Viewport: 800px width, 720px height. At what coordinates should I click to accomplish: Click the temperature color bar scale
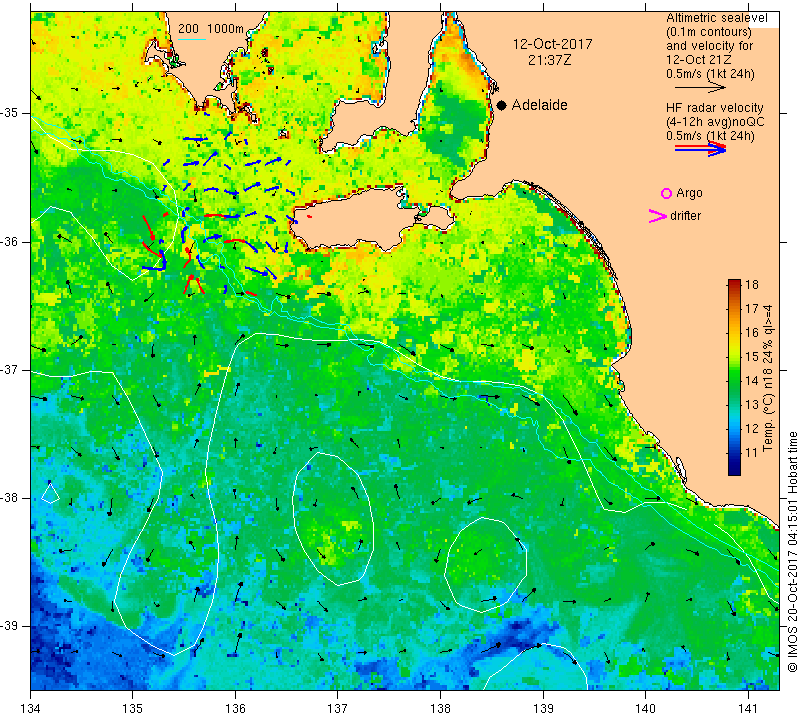click(734, 377)
